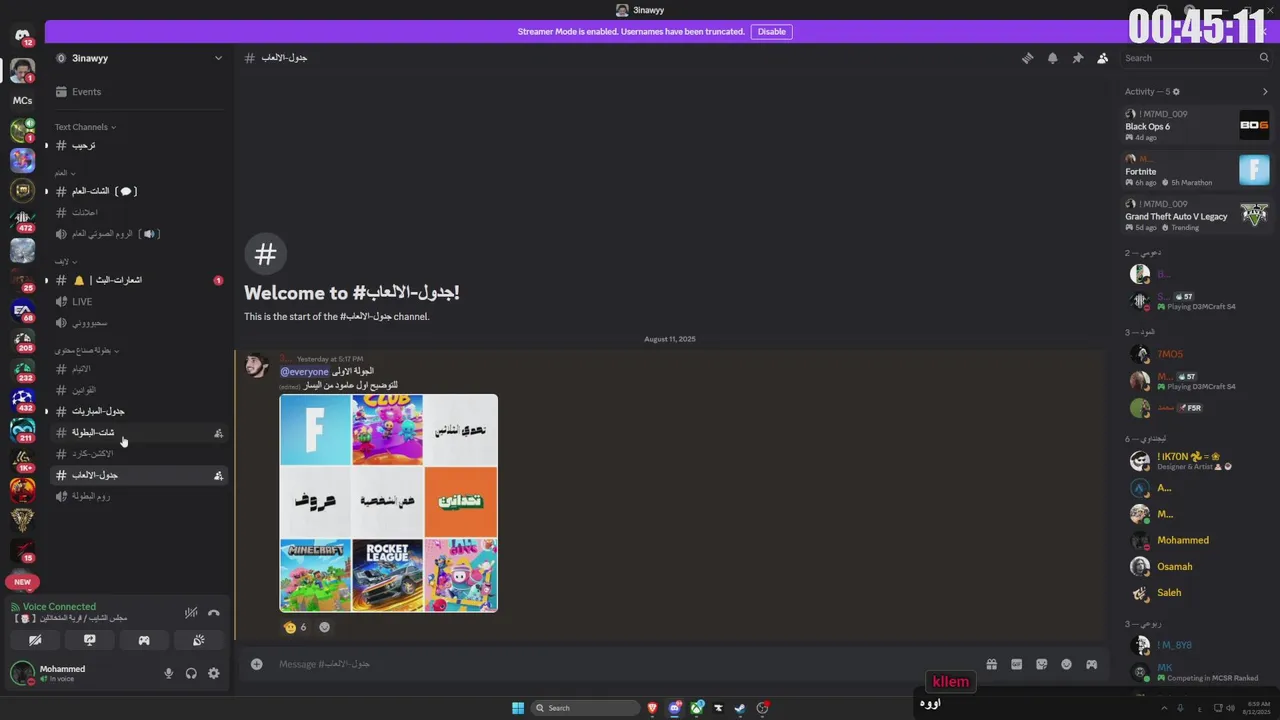This screenshot has width=1280, height=720.
Task: Open Steam from the taskbar
Action: [x=740, y=708]
